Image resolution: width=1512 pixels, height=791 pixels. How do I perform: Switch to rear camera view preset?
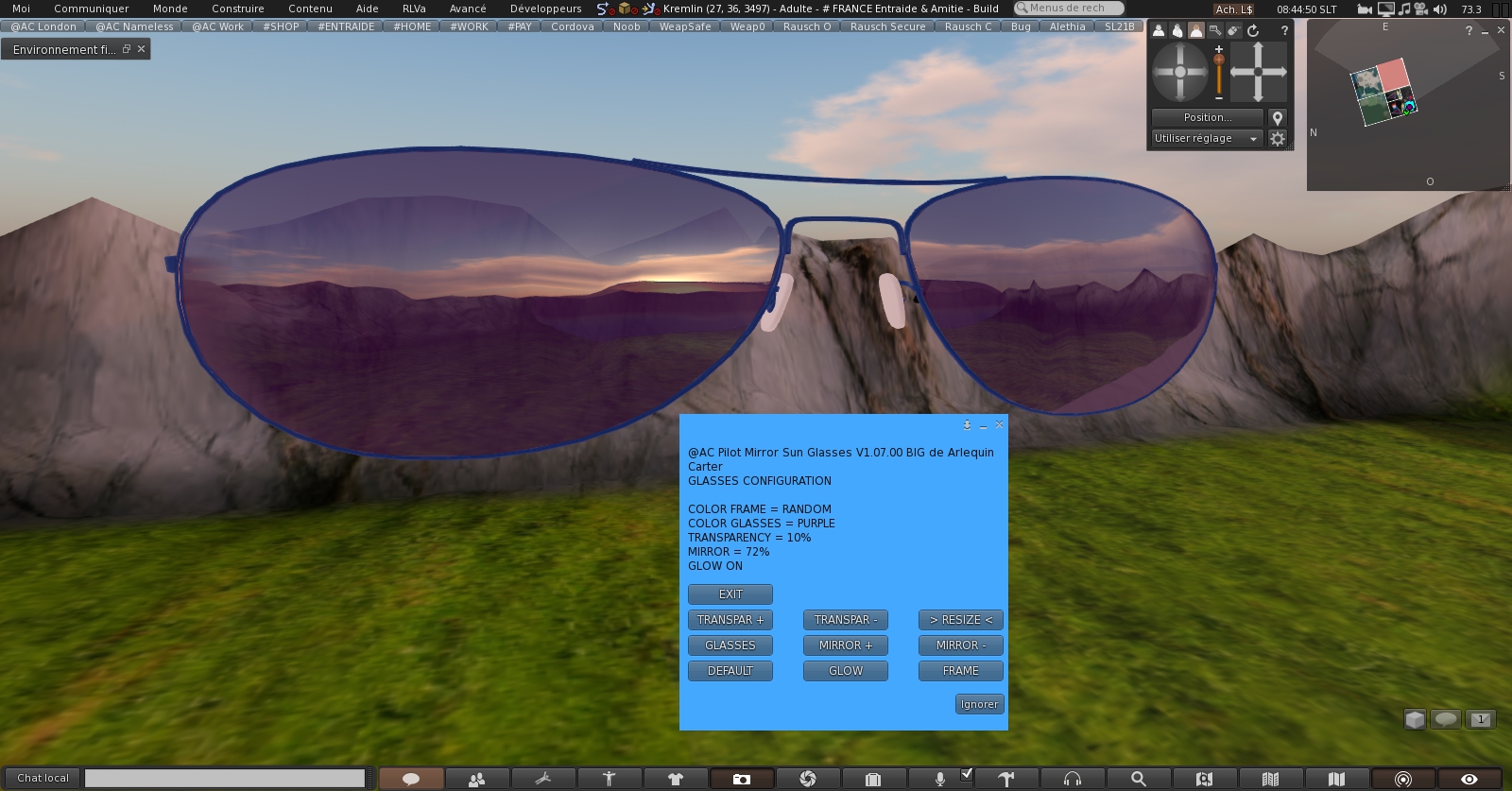[x=1196, y=30]
